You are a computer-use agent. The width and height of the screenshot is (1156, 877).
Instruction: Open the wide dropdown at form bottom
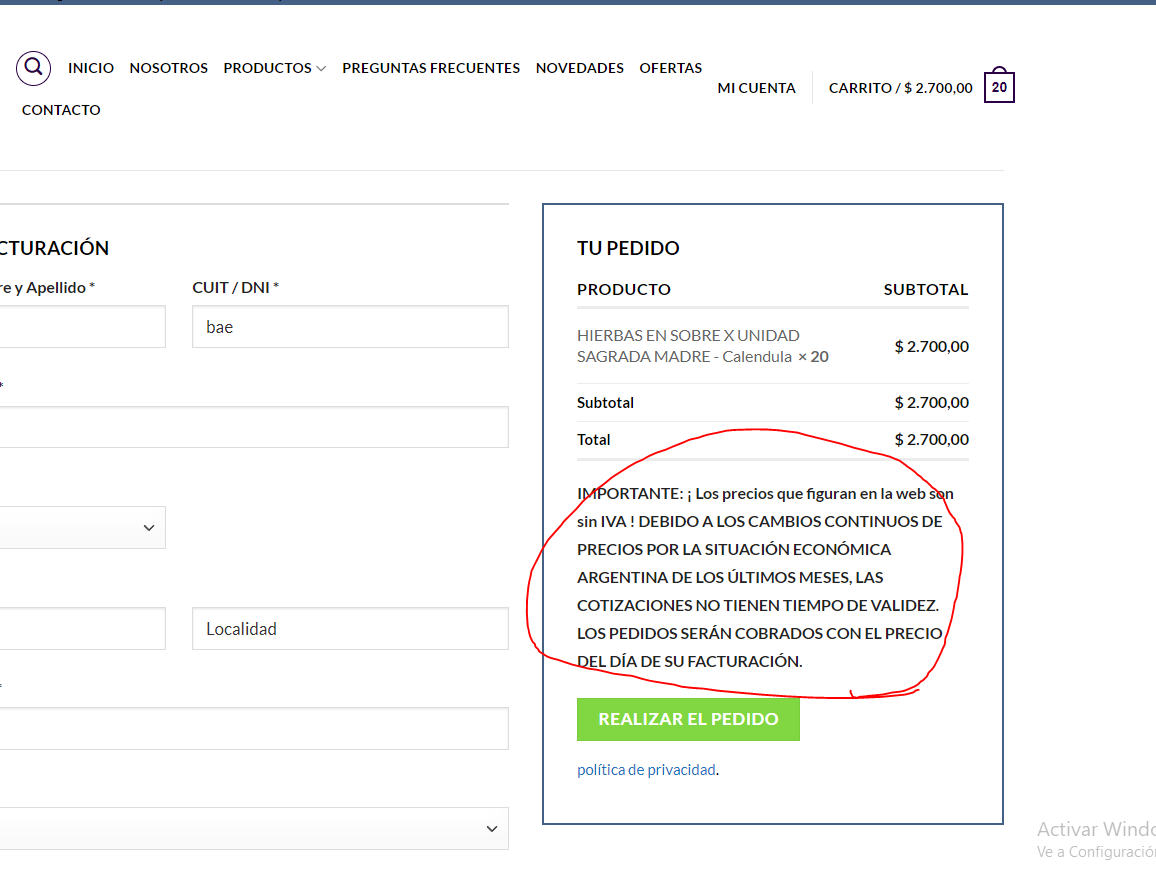pos(254,828)
